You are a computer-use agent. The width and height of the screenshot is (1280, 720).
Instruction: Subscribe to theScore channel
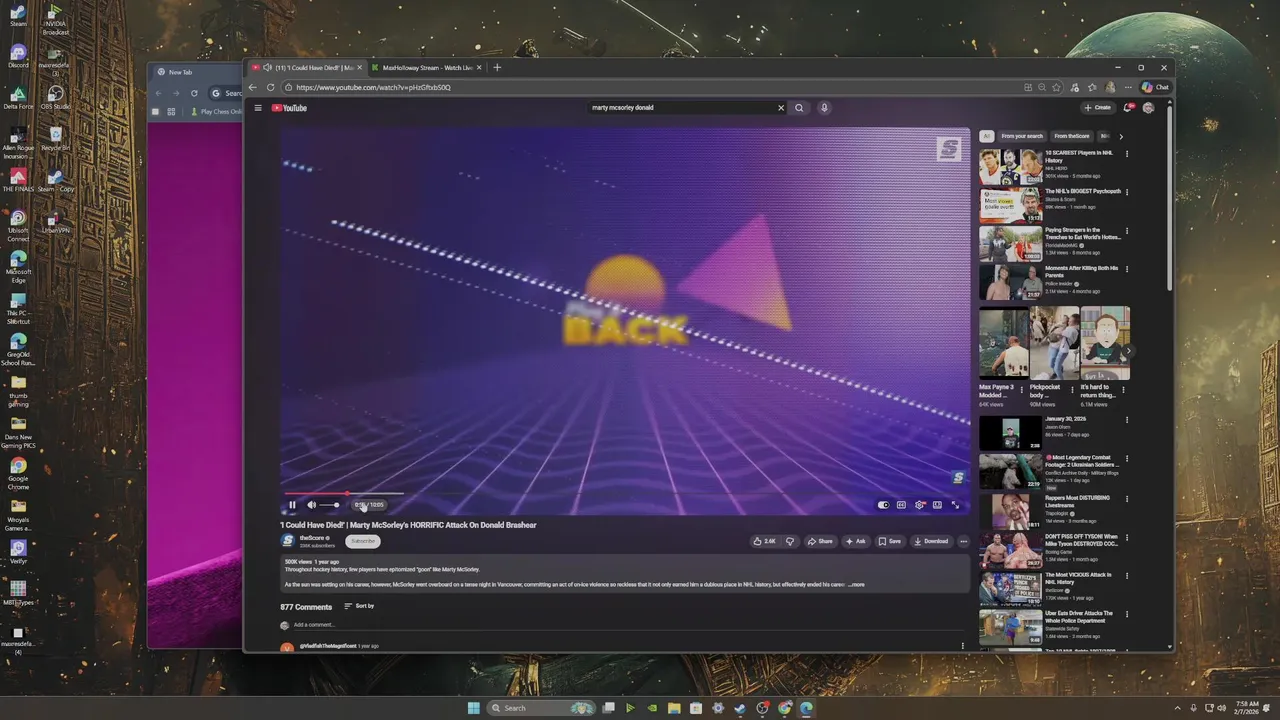click(363, 541)
